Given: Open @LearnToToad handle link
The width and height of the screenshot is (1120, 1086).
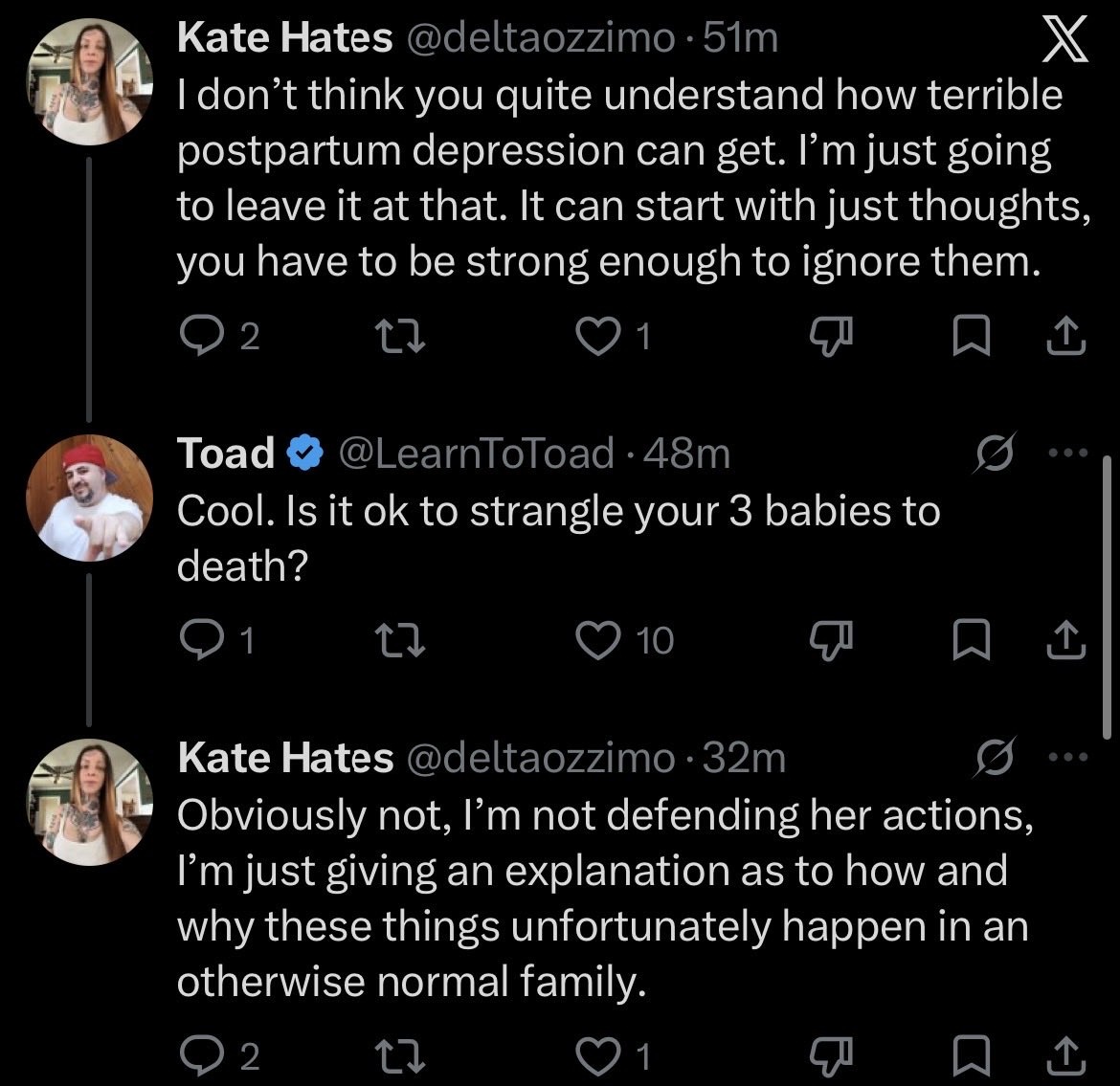Looking at the screenshot, I should 476,453.
